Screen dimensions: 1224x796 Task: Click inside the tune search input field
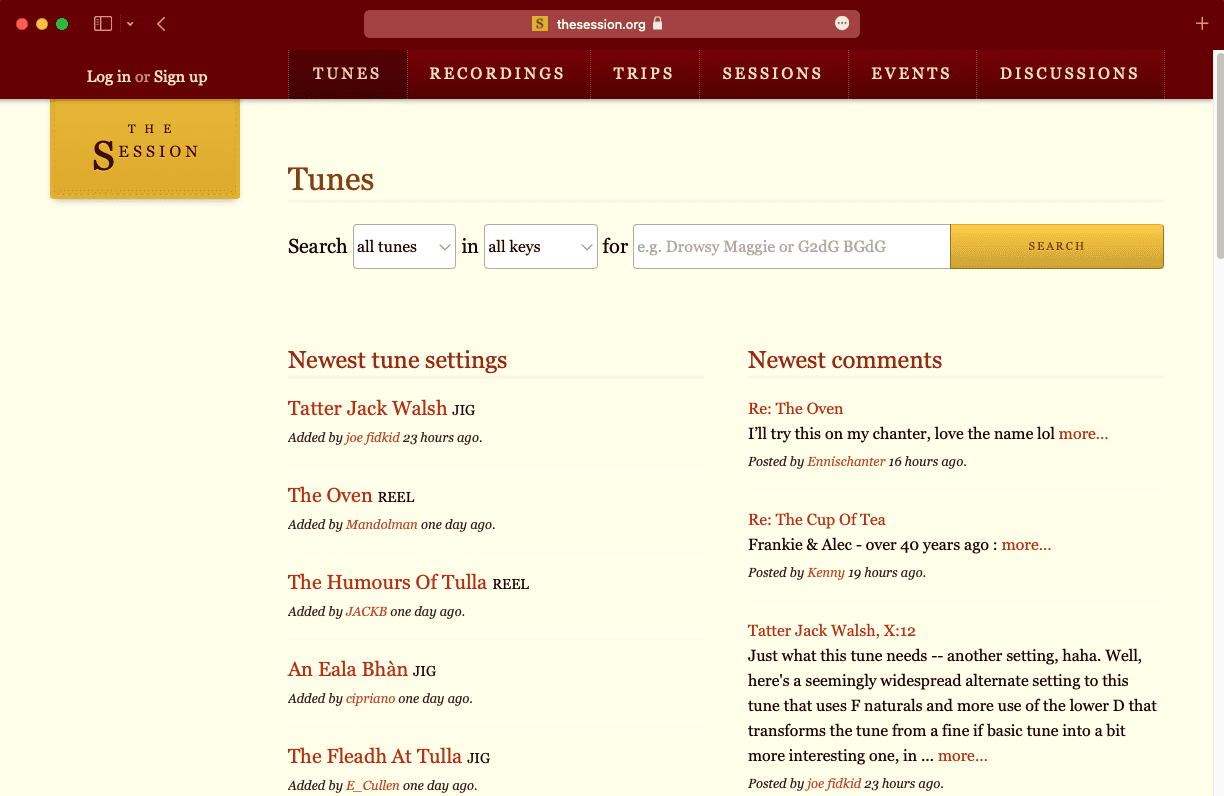pyautogui.click(x=790, y=246)
